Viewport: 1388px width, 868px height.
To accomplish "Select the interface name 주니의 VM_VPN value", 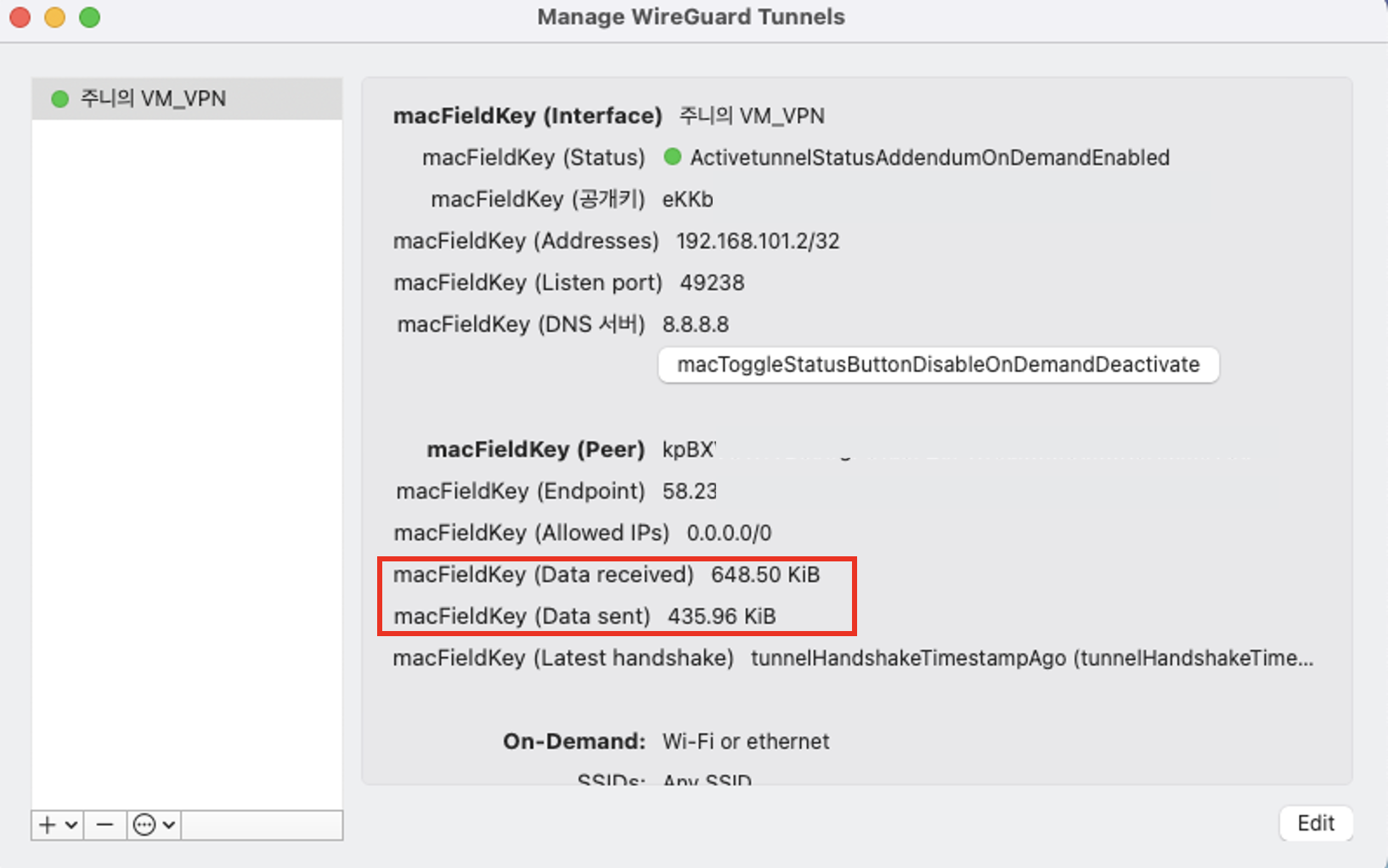I will [x=752, y=116].
